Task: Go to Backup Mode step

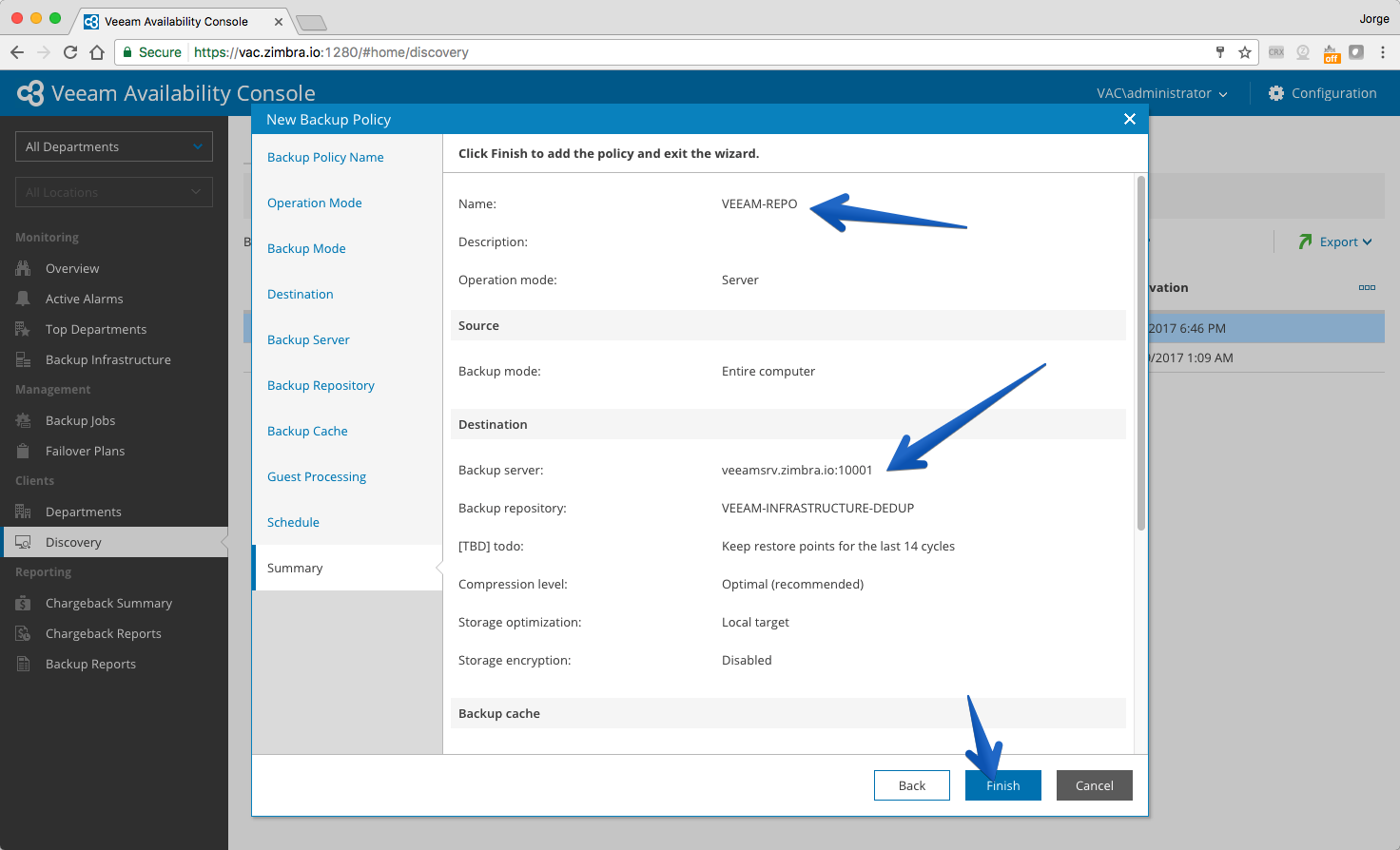Action: [x=306, y=248]
